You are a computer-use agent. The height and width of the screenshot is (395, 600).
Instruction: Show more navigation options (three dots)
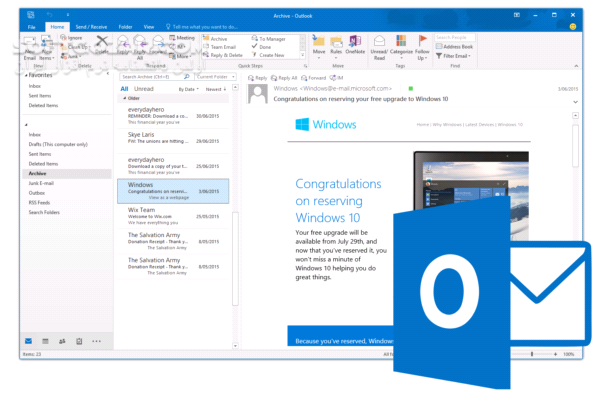96,341
